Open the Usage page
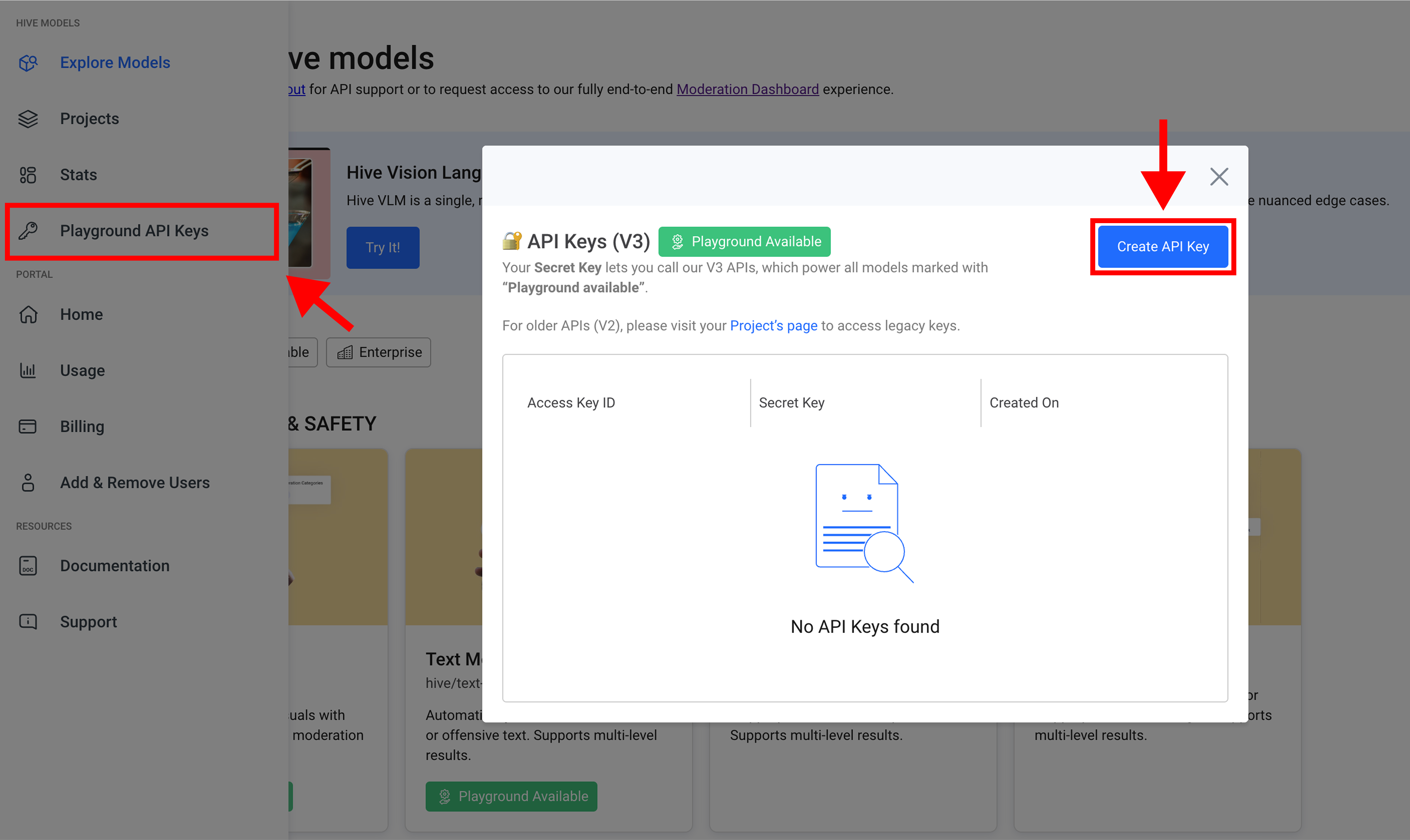This screenshot has height=840, width=1410. (82, 370)
